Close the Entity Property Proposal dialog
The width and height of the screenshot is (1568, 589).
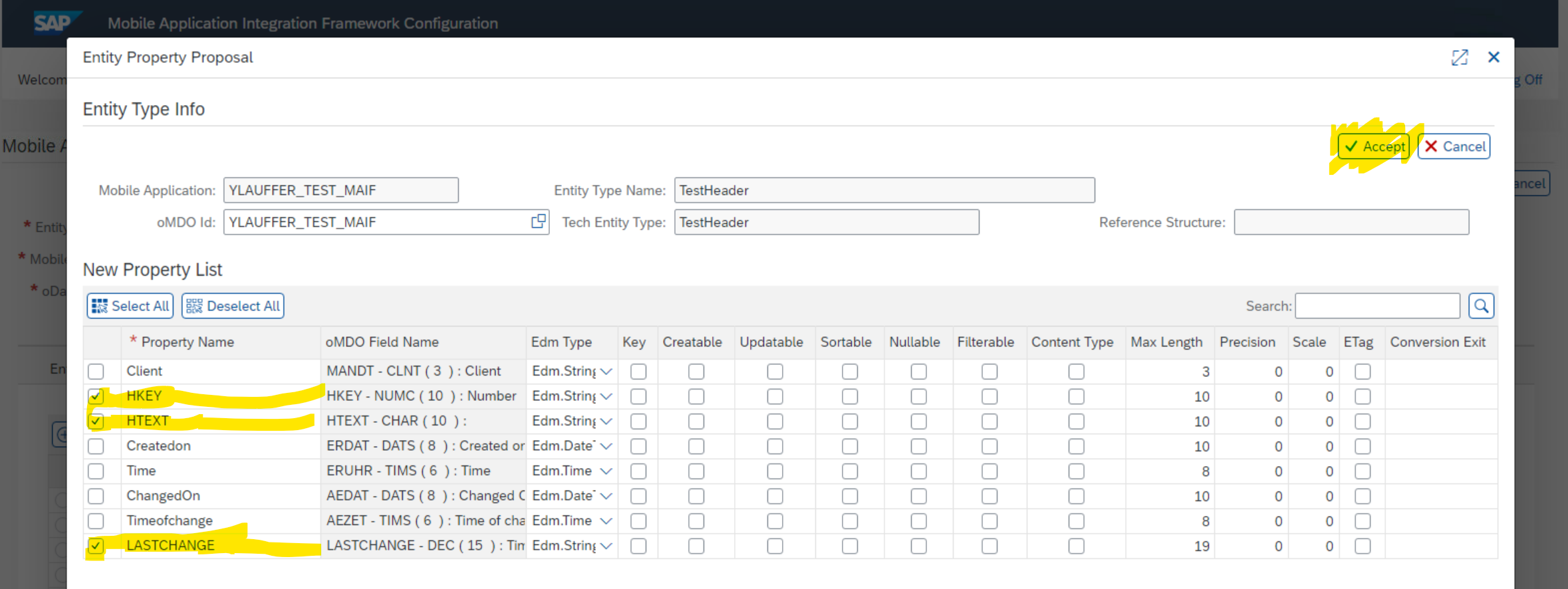coord(1494,58)
